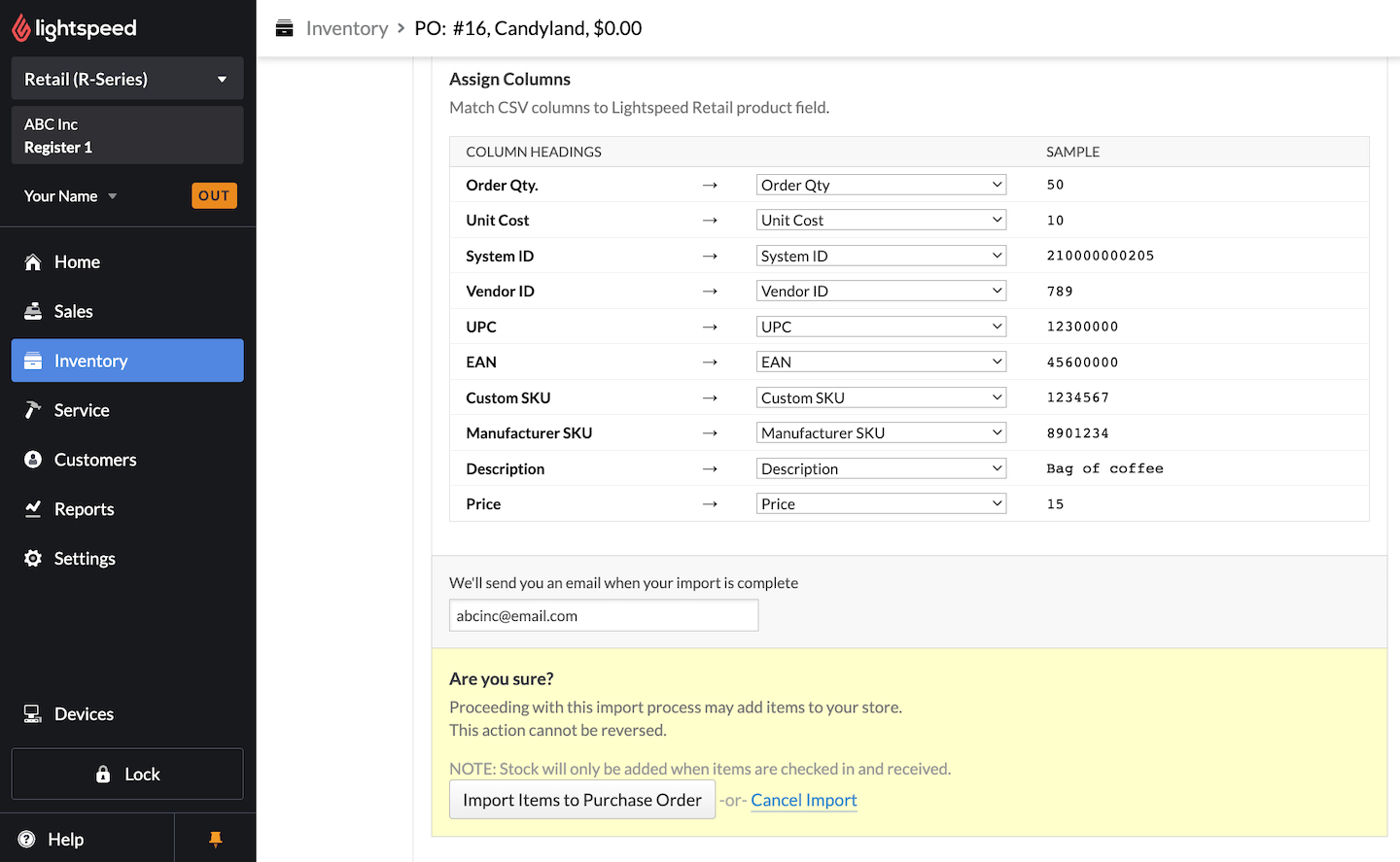Open Help from the sidebar bottom

coord(65,840)
